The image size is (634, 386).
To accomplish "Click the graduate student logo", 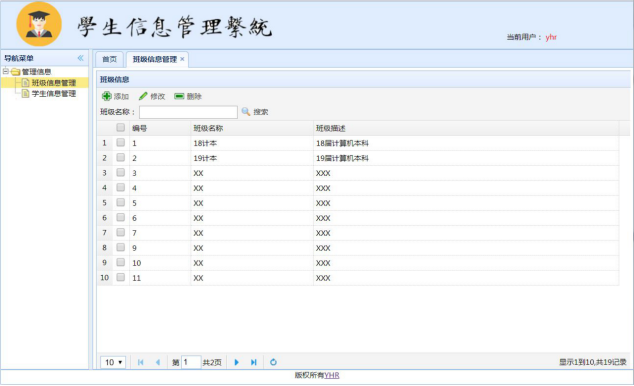I will [39, 24].
